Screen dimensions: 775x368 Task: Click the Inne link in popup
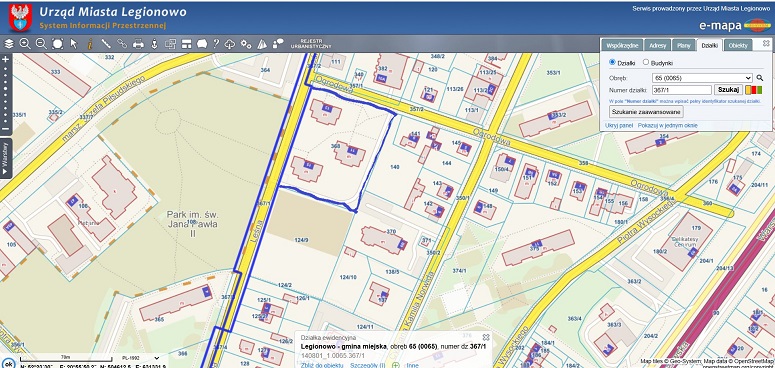coord(412,366)
